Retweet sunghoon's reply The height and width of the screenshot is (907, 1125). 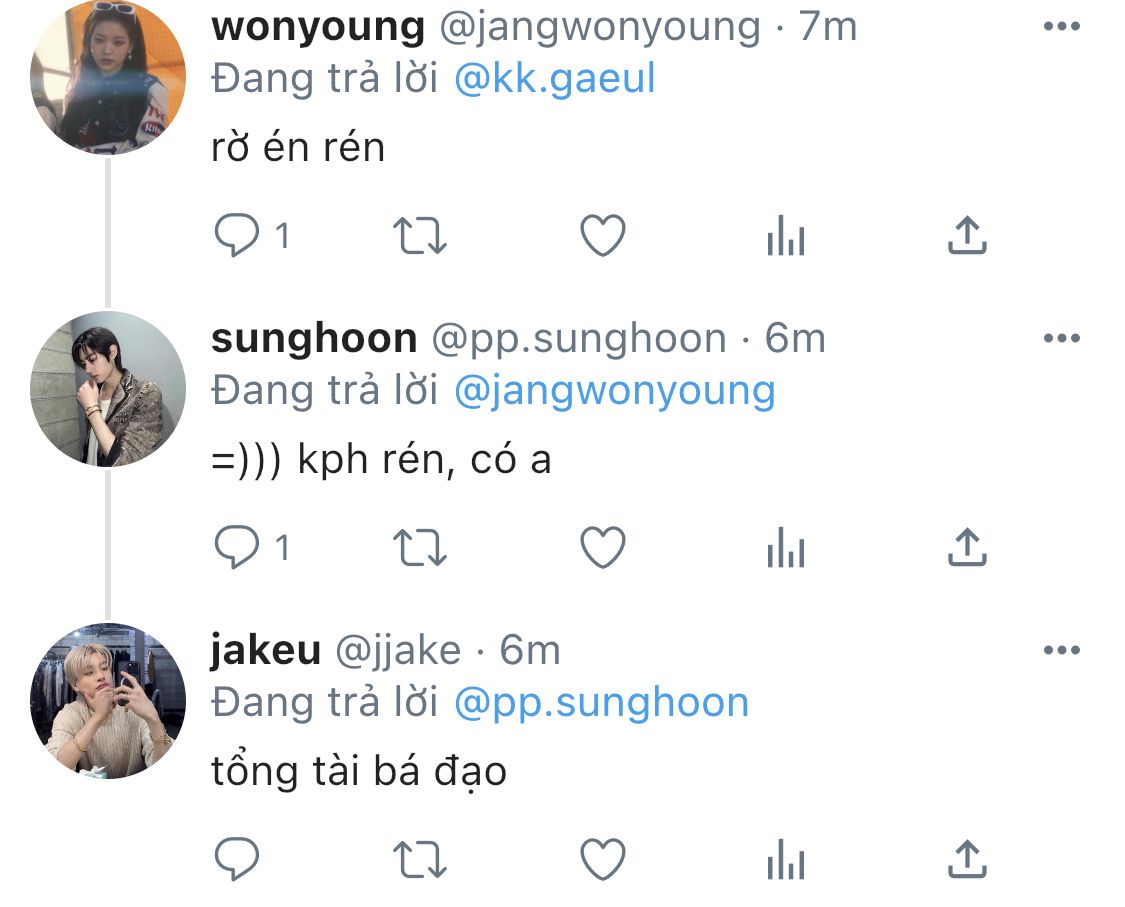[420, 548]
